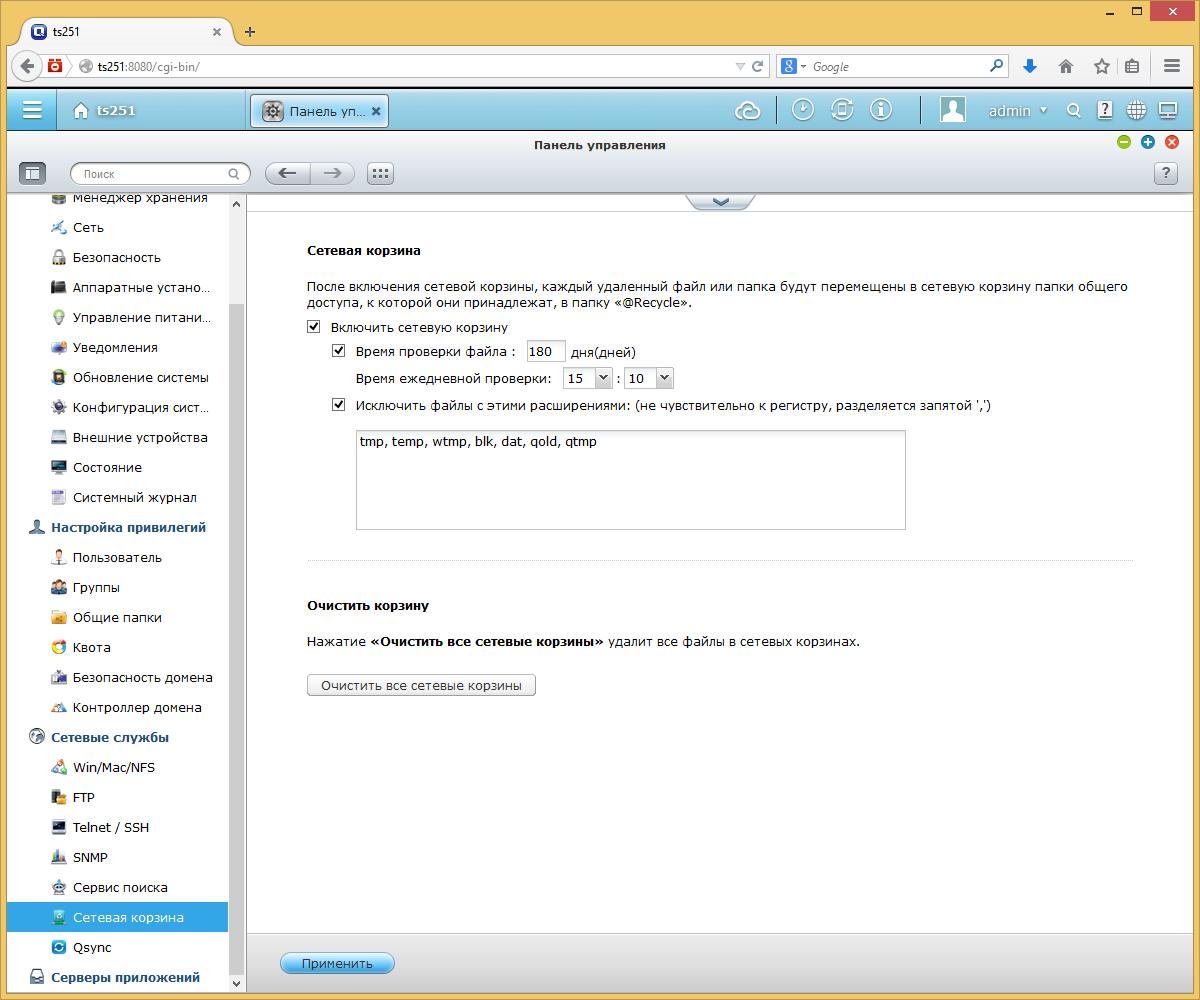The image size is (1200, 1000).
Task: Click browser back arrow button
Action: (27, 66)
